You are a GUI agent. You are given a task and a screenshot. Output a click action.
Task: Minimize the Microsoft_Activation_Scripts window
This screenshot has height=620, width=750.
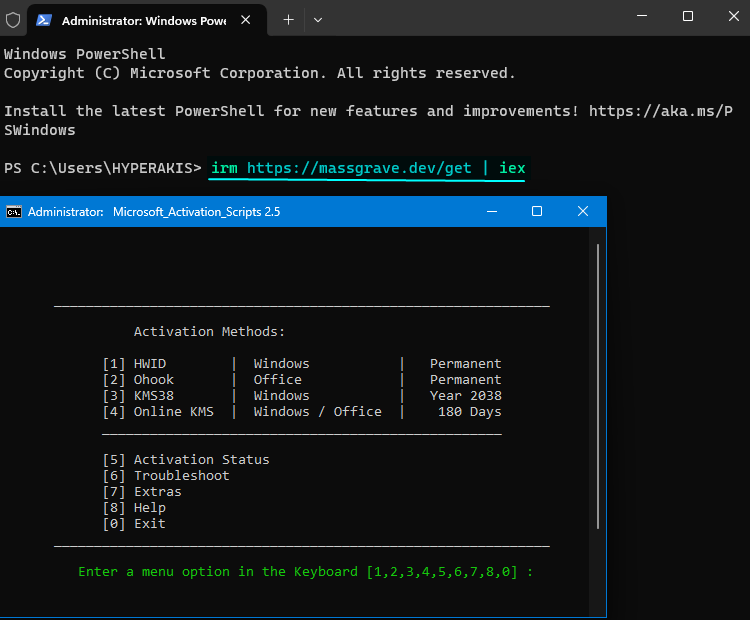492,211
